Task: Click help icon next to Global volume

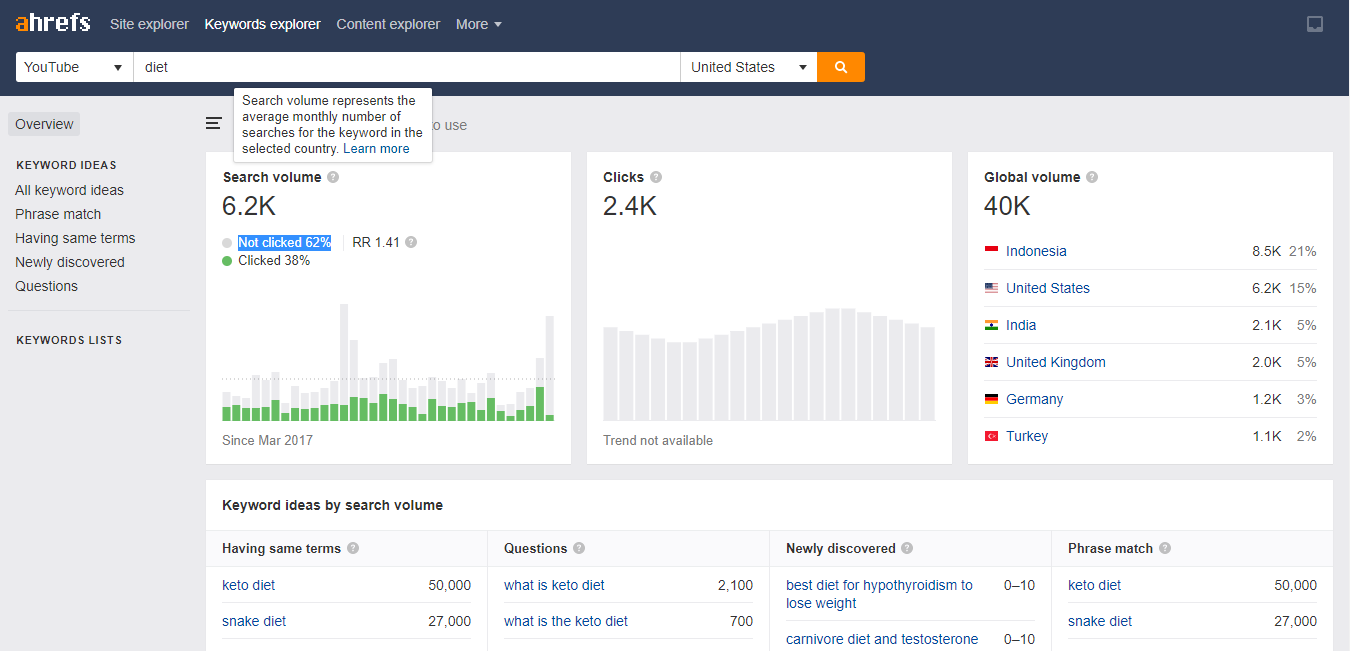Action: pos(1092,177)
